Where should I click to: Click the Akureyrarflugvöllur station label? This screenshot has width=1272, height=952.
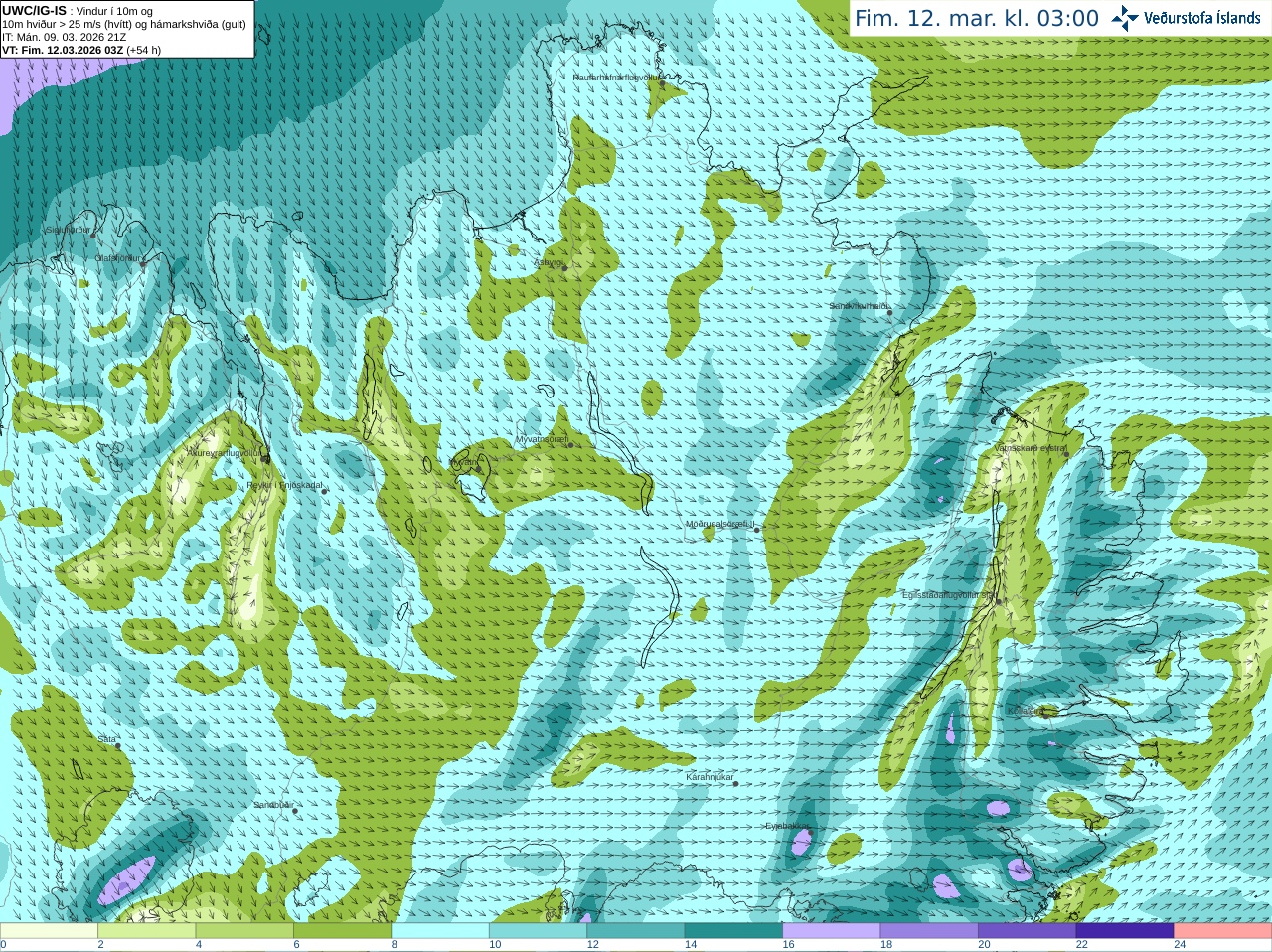click(x=225, y=453)
